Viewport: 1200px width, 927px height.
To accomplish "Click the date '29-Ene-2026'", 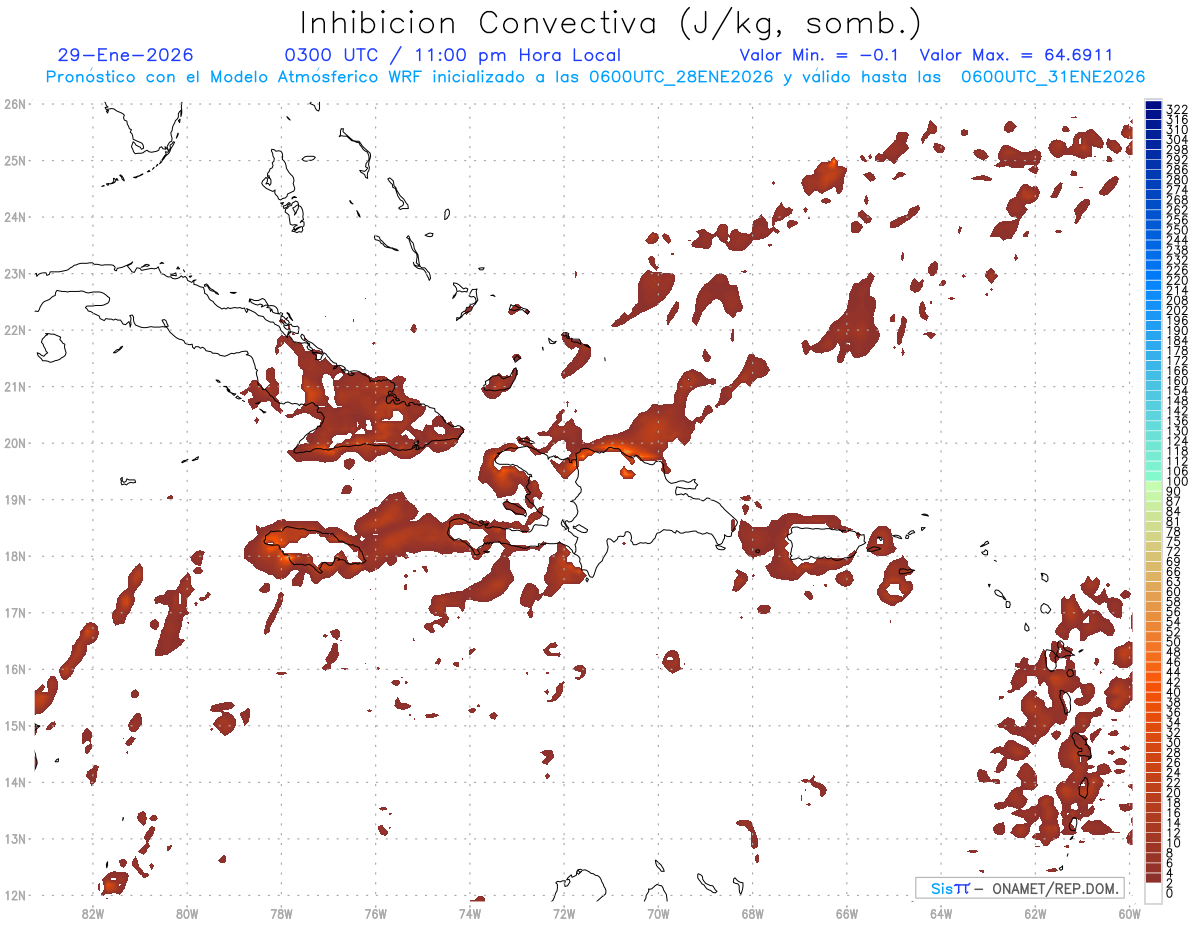I will point(126,55).
